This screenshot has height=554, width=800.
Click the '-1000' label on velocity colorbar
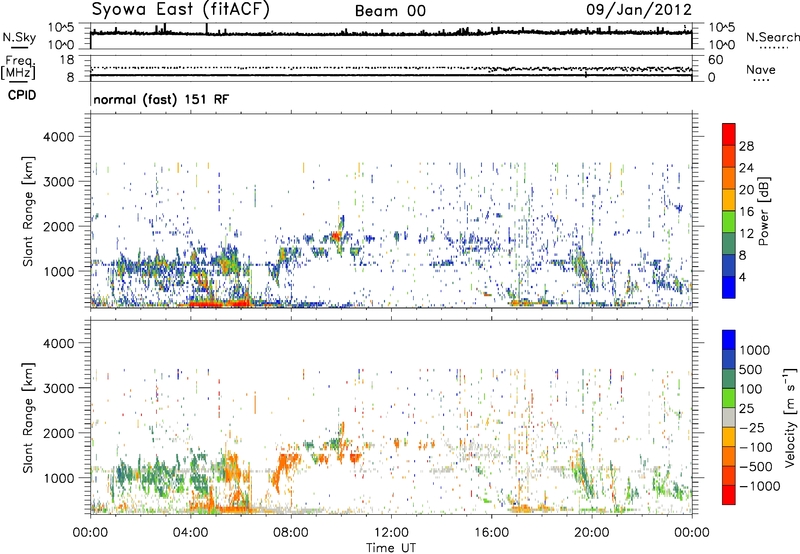pyautogui.click(x=760, y=486)
